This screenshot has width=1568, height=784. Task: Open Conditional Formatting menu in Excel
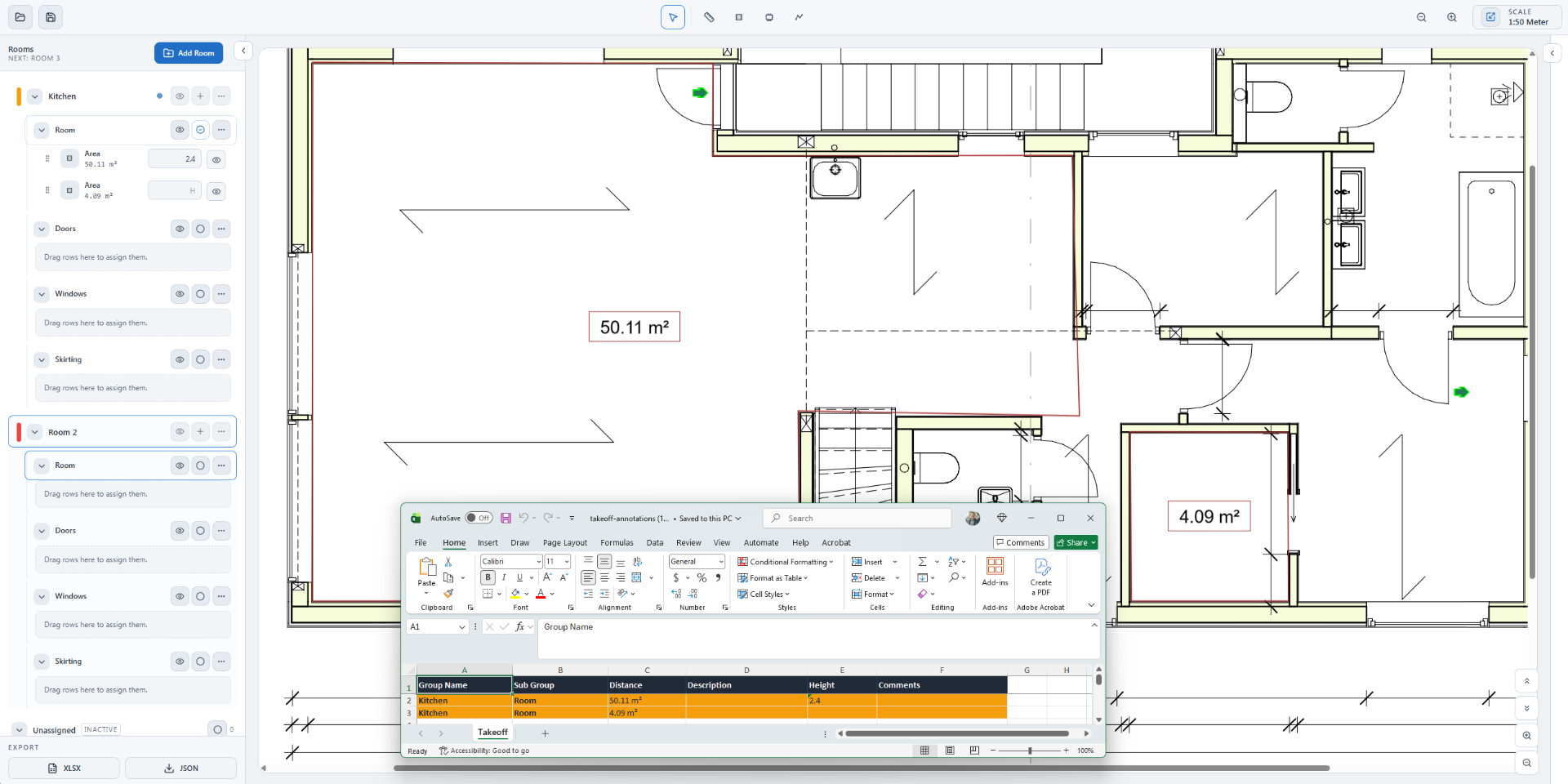point(785,562)
